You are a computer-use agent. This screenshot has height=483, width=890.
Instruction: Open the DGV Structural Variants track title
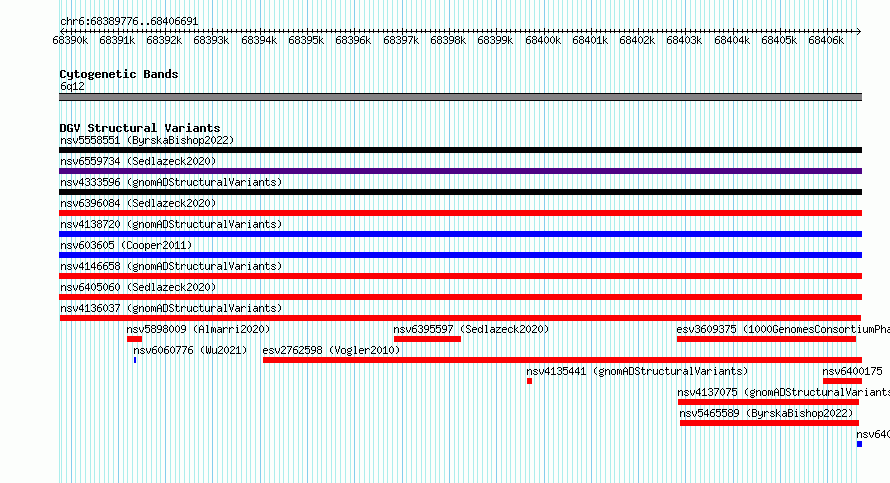140,128
